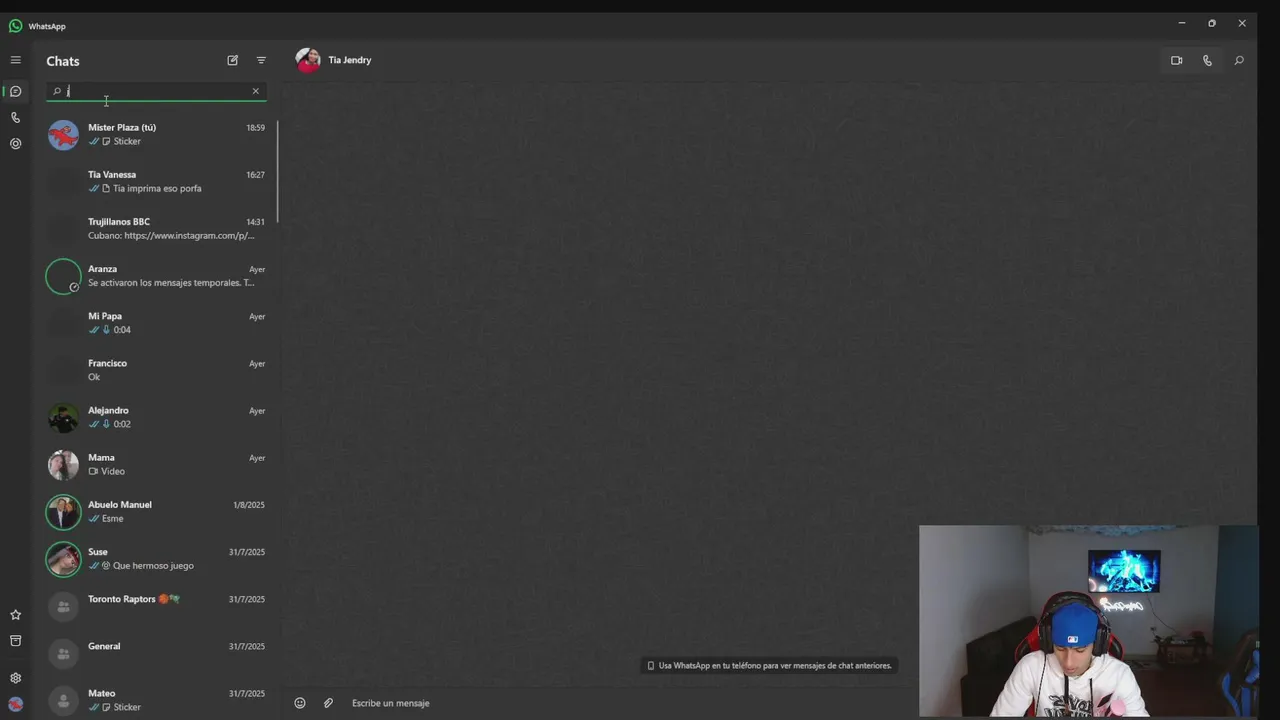Image resolution: width=1280 pixels, height=720 pixels.
Task: Click Aranza's status ring avatar
Action: point(63,276)
